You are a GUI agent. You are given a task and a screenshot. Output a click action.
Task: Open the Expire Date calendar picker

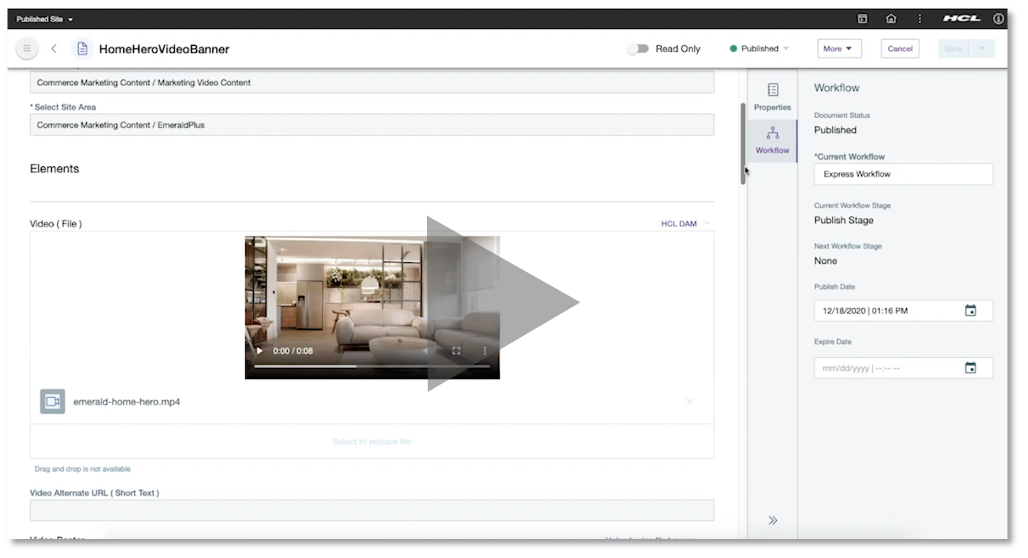point(970,368)
